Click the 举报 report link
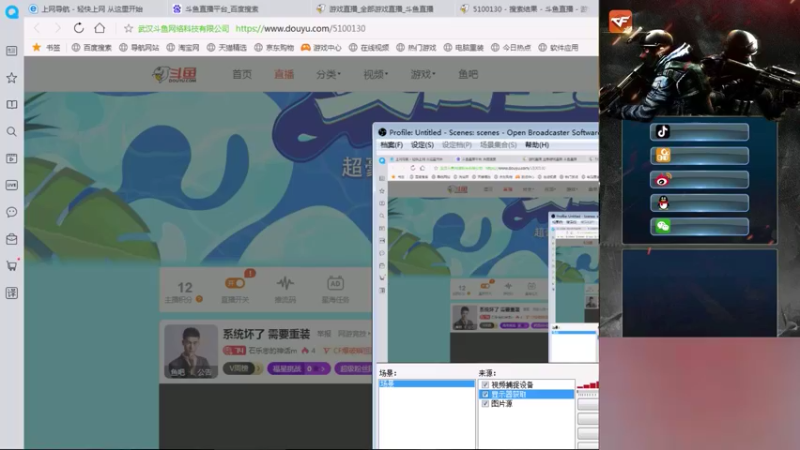Screen dimensions: 800x450 click(x=324, y=334)
